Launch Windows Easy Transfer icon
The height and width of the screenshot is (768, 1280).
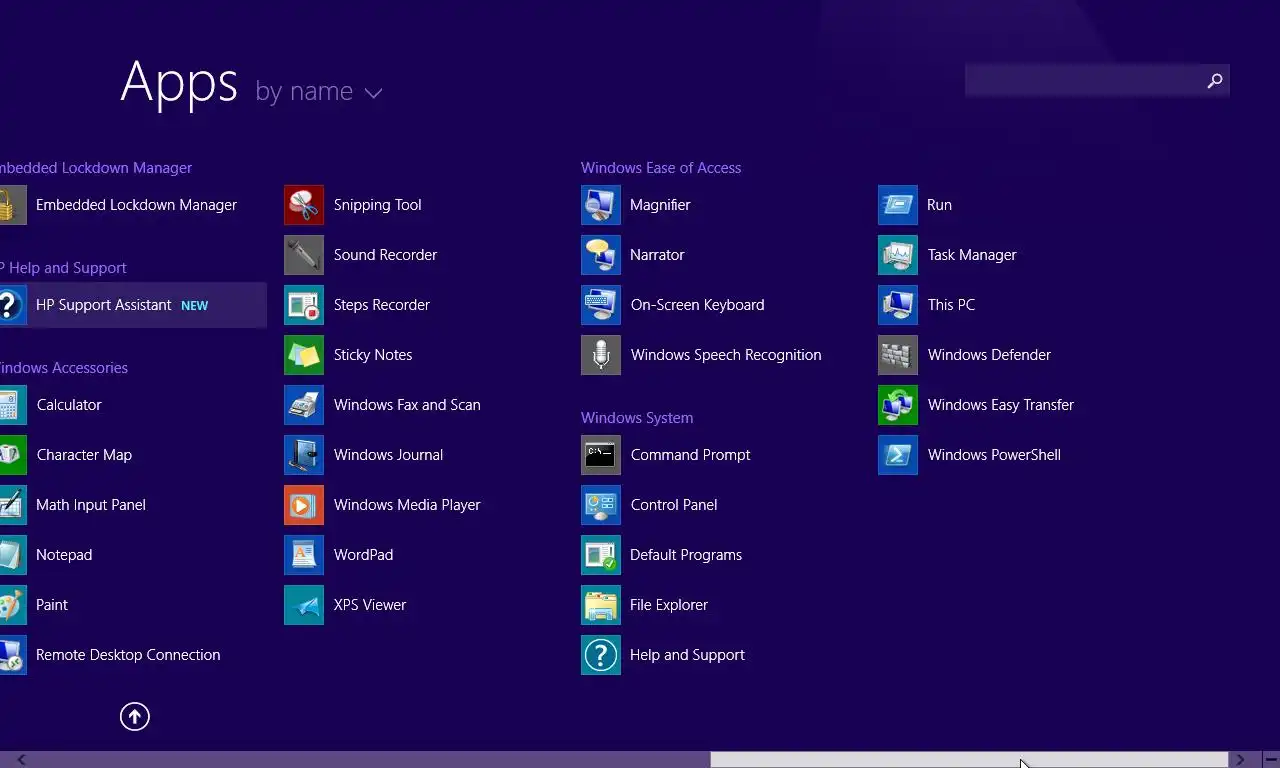898,405
